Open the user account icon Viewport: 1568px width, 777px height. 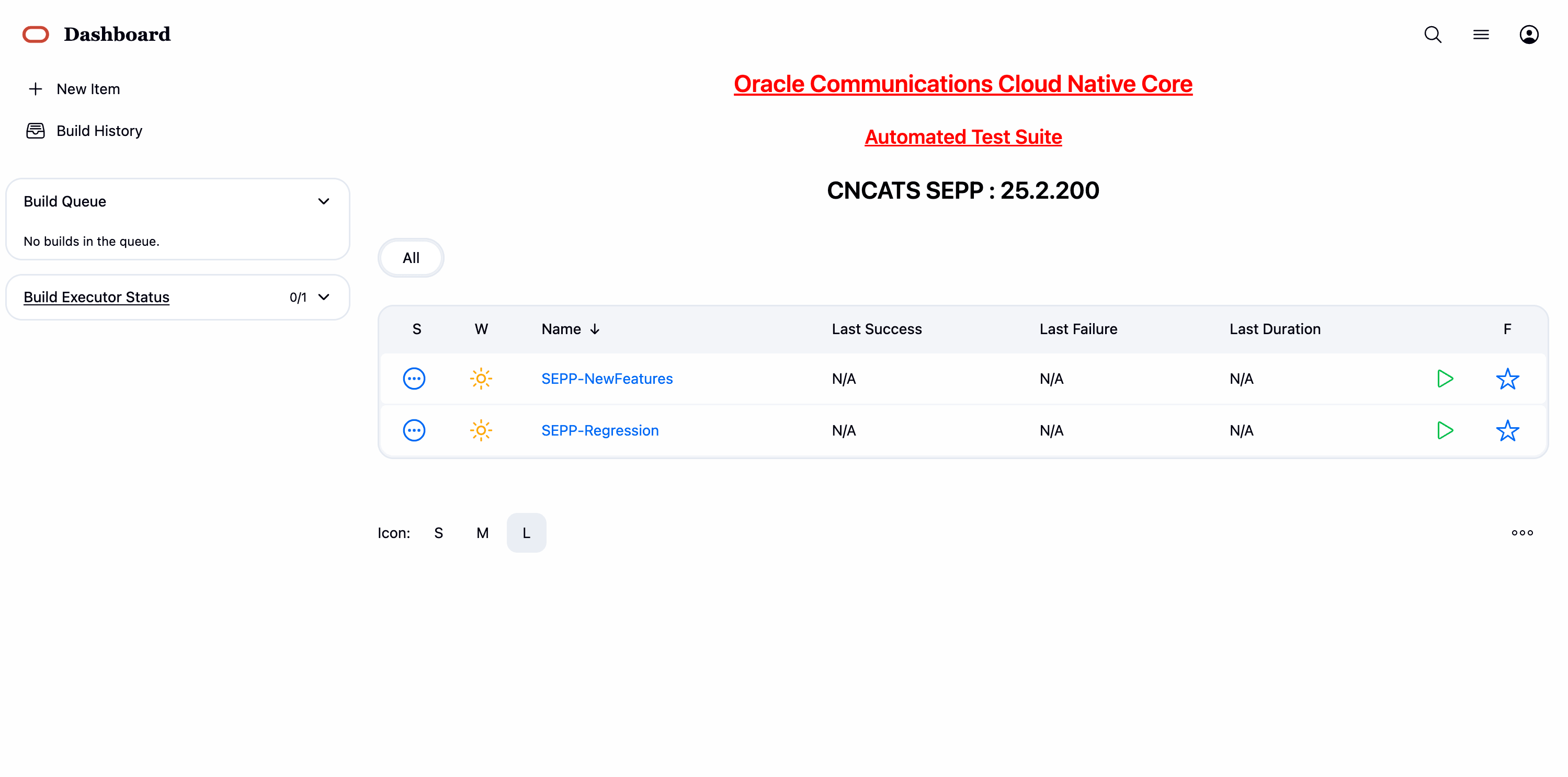pos(1528,35)
